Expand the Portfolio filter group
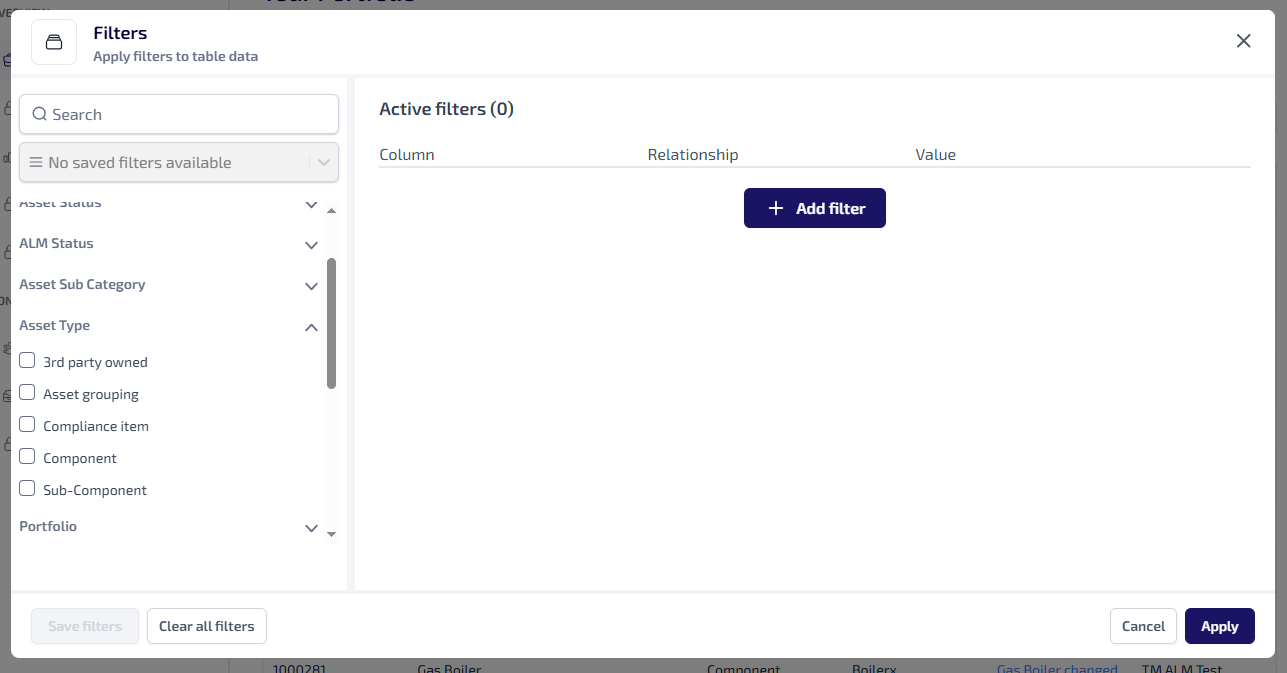 click(311, 528)
